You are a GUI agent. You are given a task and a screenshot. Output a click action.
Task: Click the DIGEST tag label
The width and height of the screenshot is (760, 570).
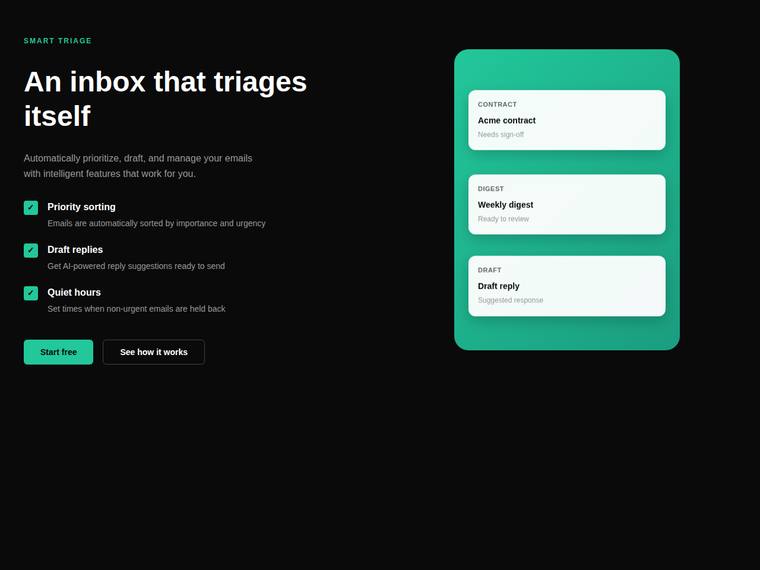[491, 189]
